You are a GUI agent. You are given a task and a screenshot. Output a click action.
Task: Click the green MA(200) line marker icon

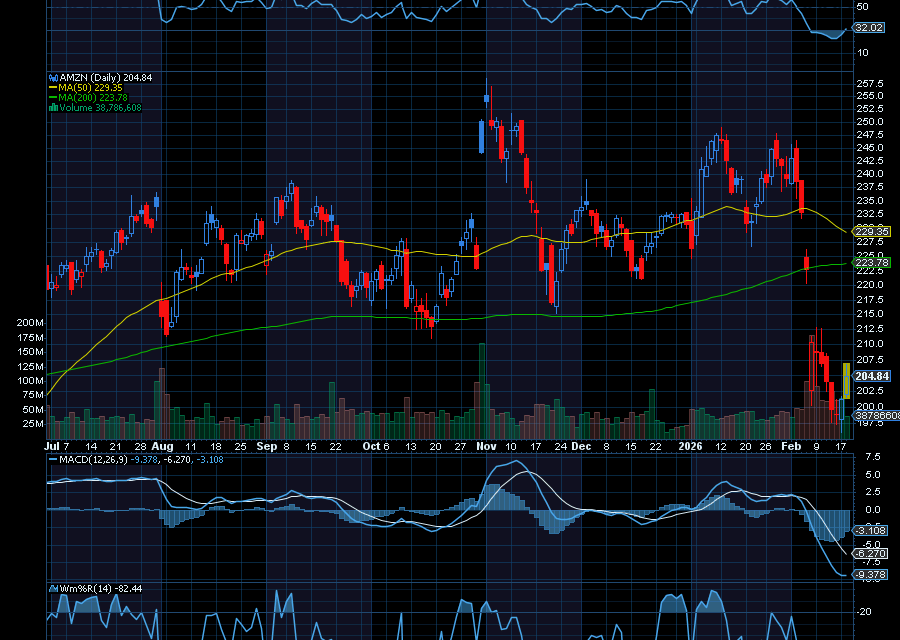tap(53, 96)
